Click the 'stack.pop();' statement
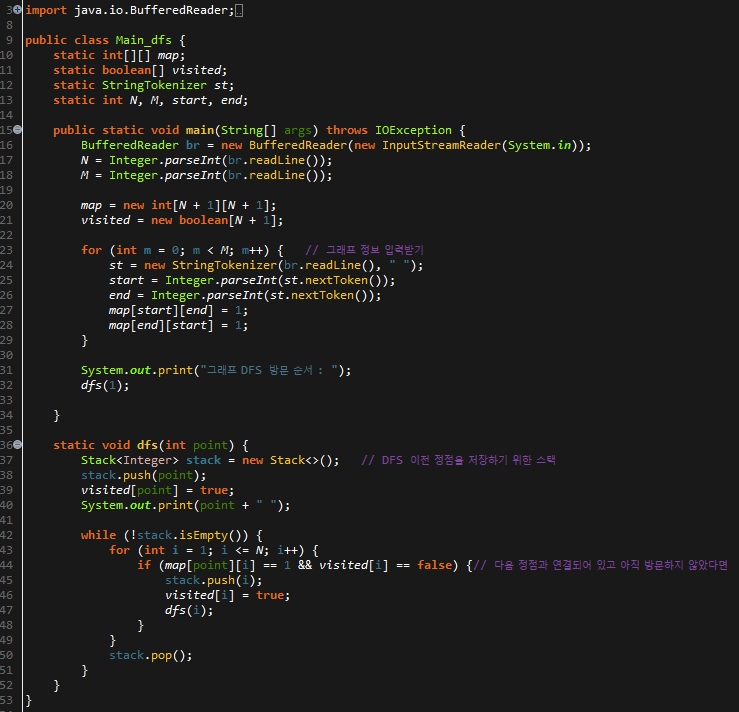The image size is (739, 712). tap(150, 655)
